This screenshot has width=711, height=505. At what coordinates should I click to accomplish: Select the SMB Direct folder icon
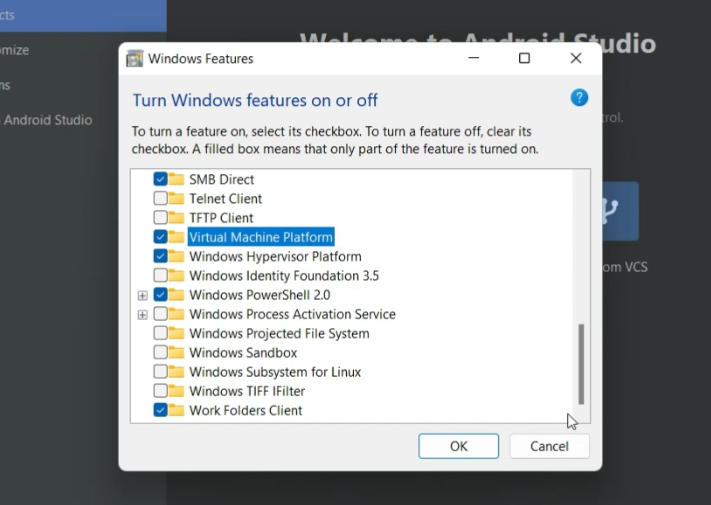[176, 180]
